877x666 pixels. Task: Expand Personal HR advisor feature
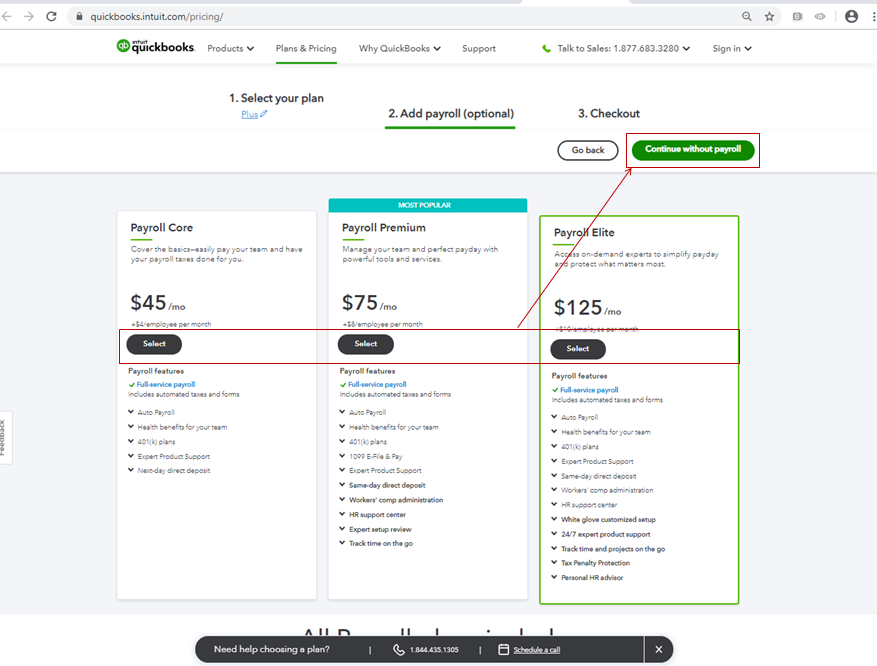587,578
